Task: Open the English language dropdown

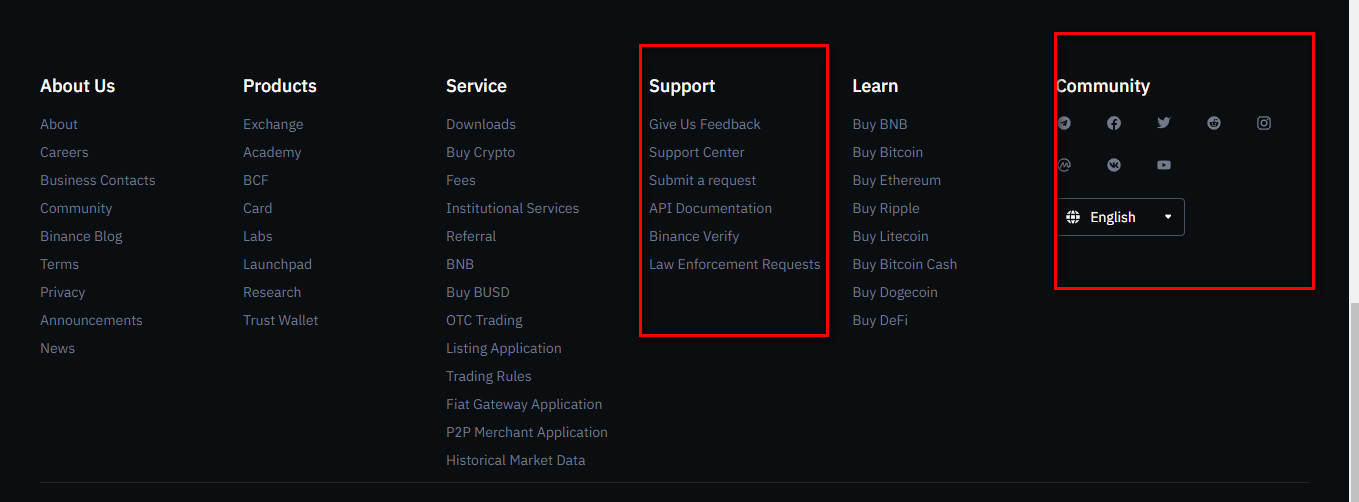Action: tap(1120, 217)
